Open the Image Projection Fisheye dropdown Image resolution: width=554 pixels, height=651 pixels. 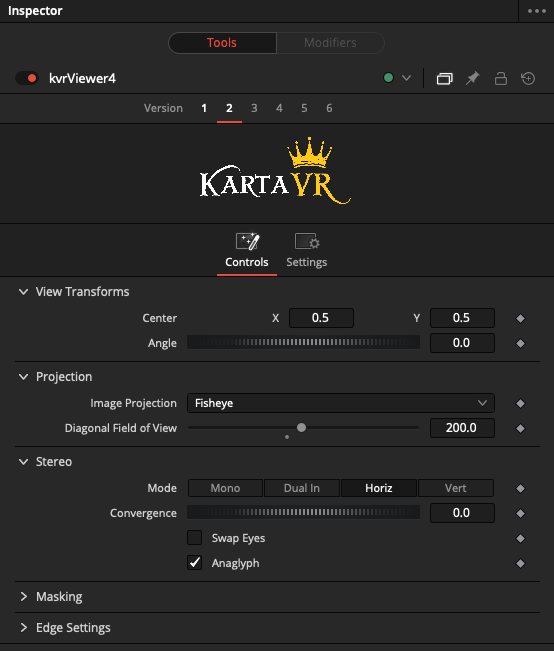click(x=341, y=403)
